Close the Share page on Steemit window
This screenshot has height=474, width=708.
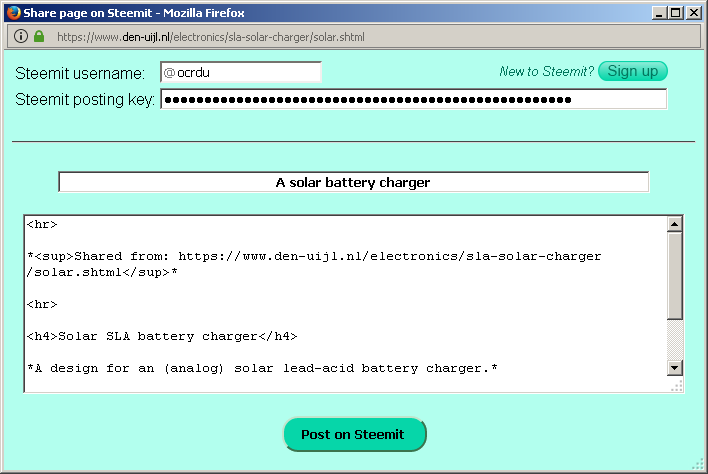(x=694, y=13)
